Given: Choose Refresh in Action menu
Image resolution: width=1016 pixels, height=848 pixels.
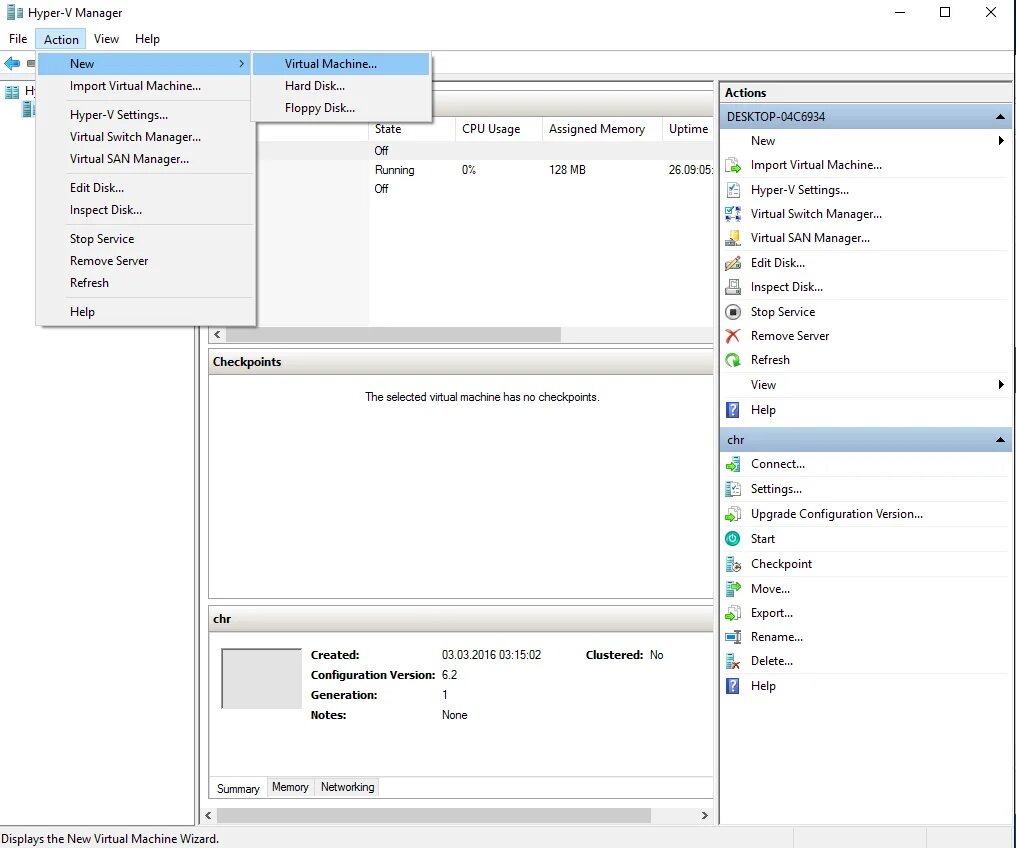Looking at the screenshot, I should [145, 282].
